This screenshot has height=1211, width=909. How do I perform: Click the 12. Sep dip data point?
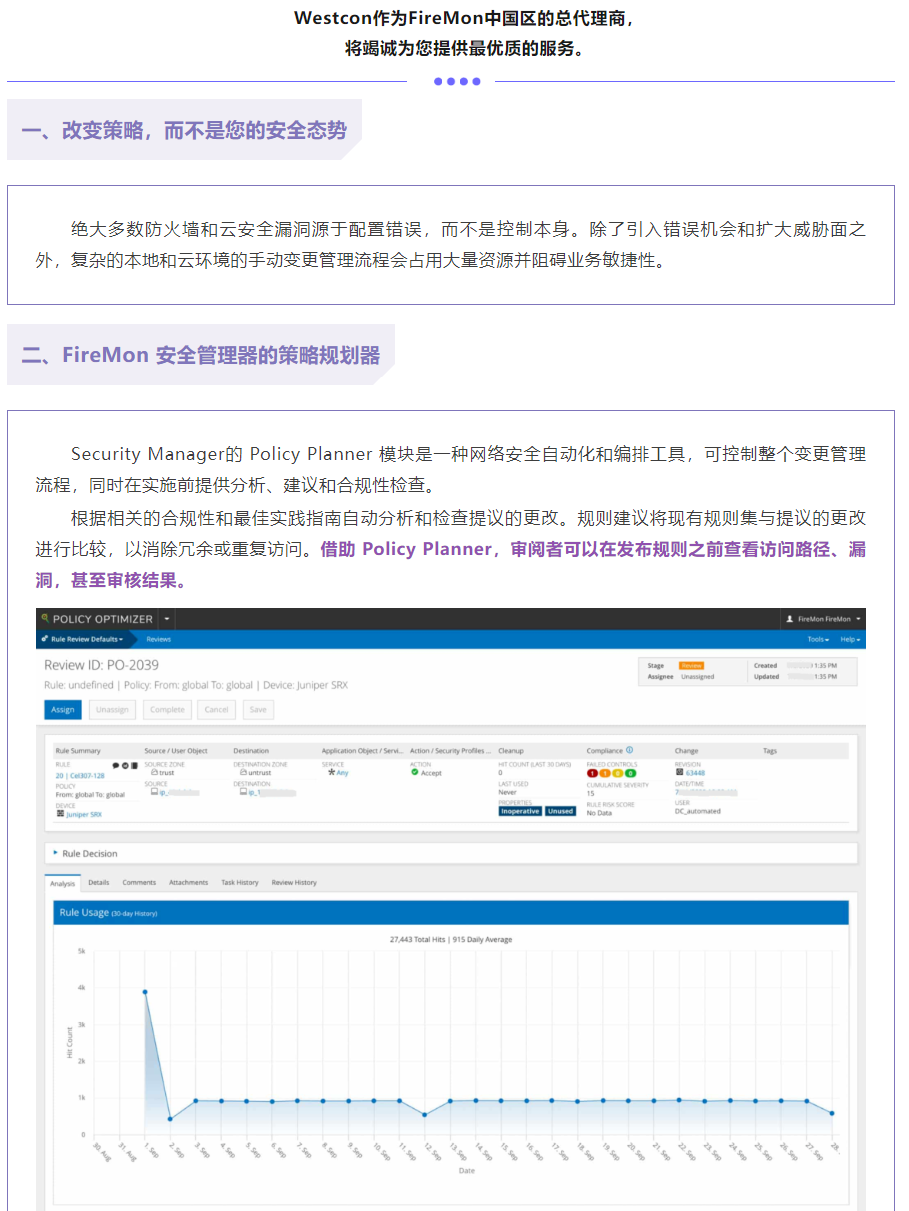click(425, 1114)
